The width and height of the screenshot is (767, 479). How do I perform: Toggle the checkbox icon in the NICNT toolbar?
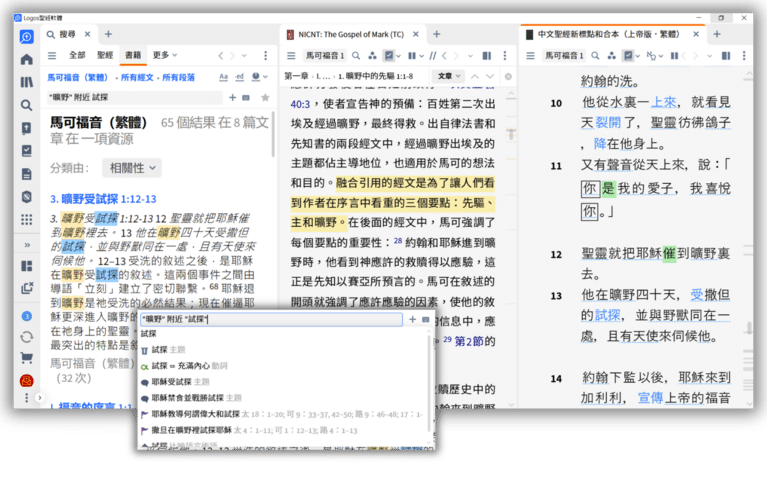tap(389, 56)
